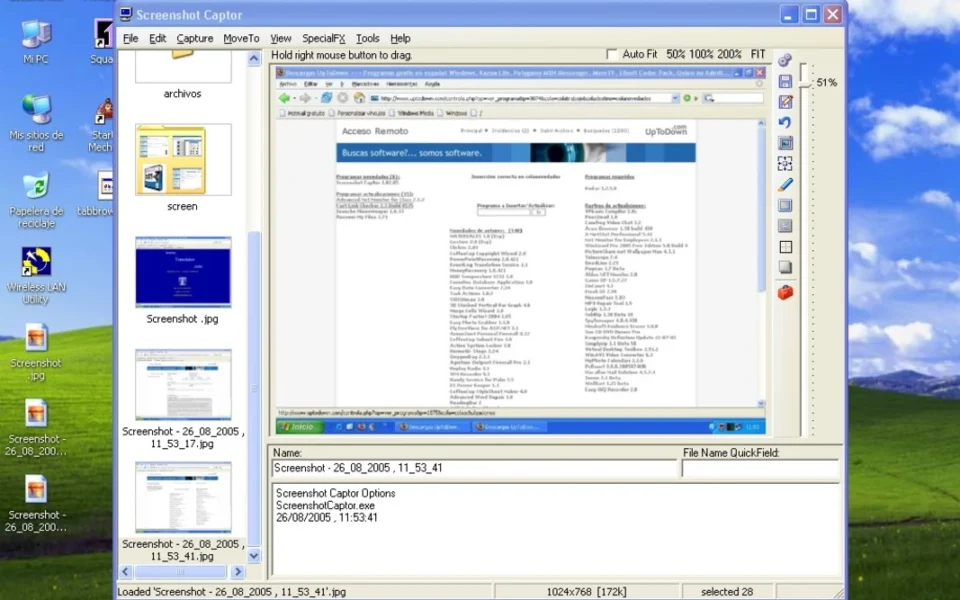Set zoom to 50%
The height and width of the screenshot is (600, 960).
pos(675,54)
